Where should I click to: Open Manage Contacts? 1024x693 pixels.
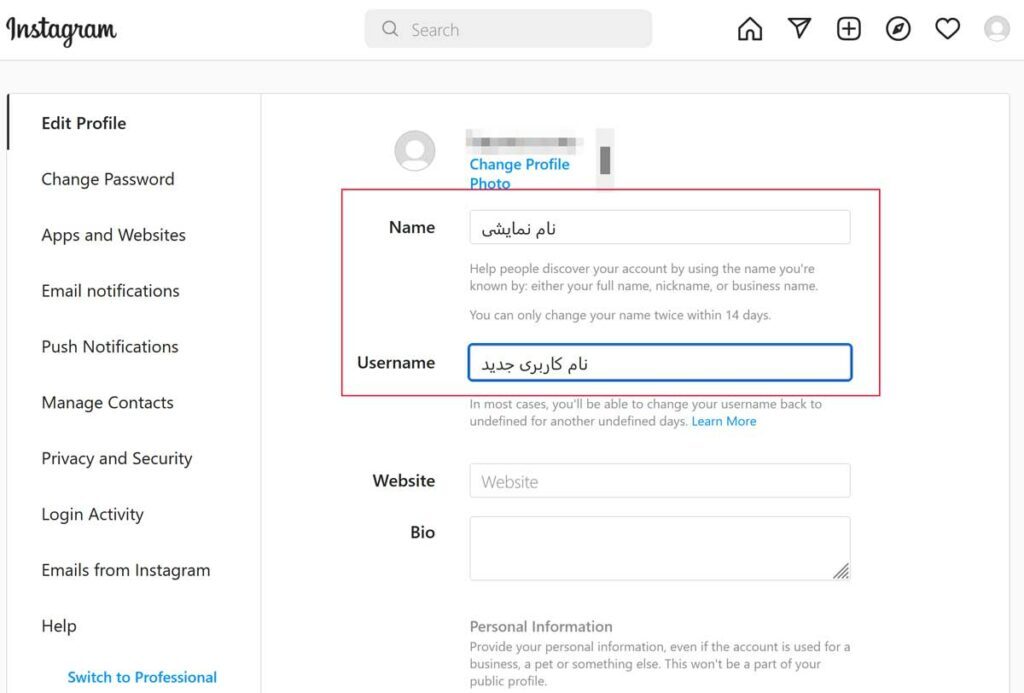click(107, 403)
